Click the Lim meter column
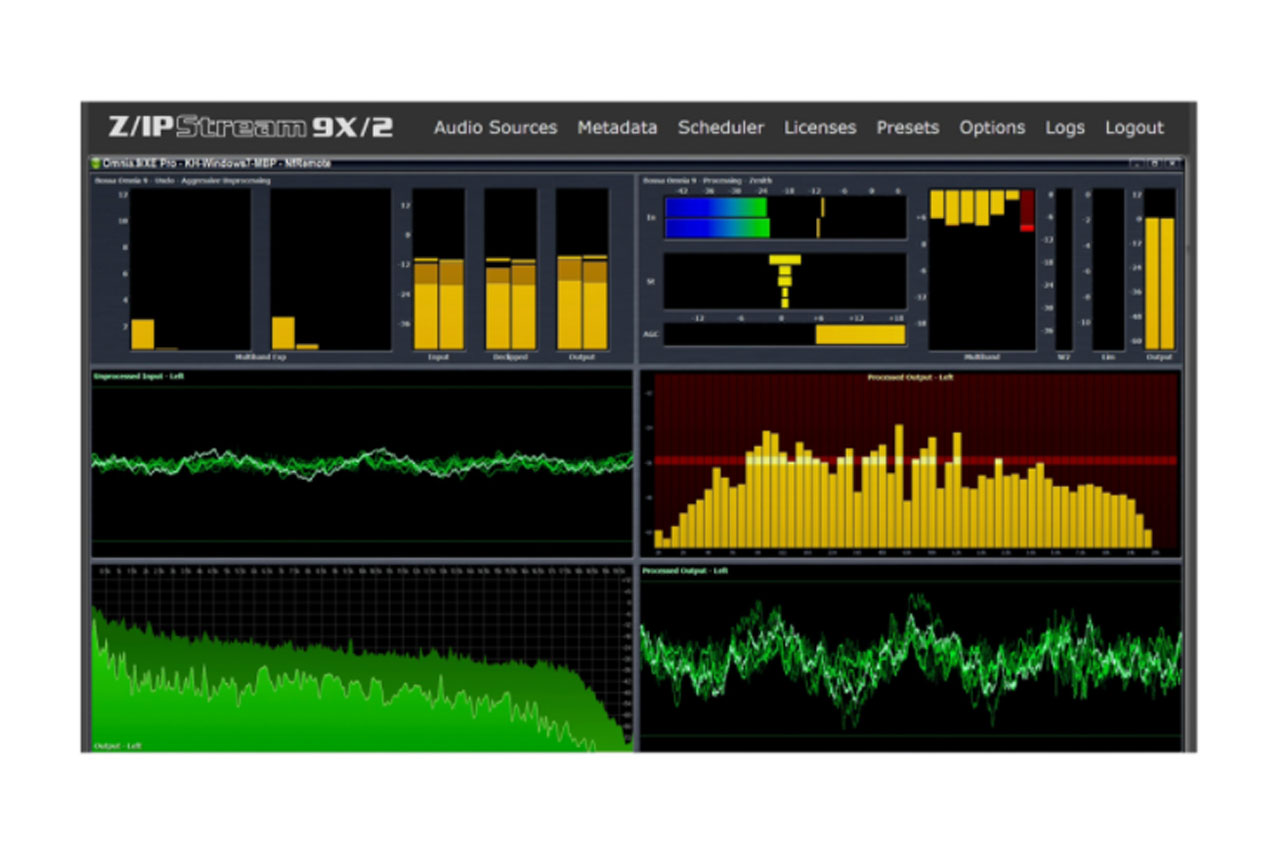The width and height of the screenshot is (1280, 854). [1107, 270]
